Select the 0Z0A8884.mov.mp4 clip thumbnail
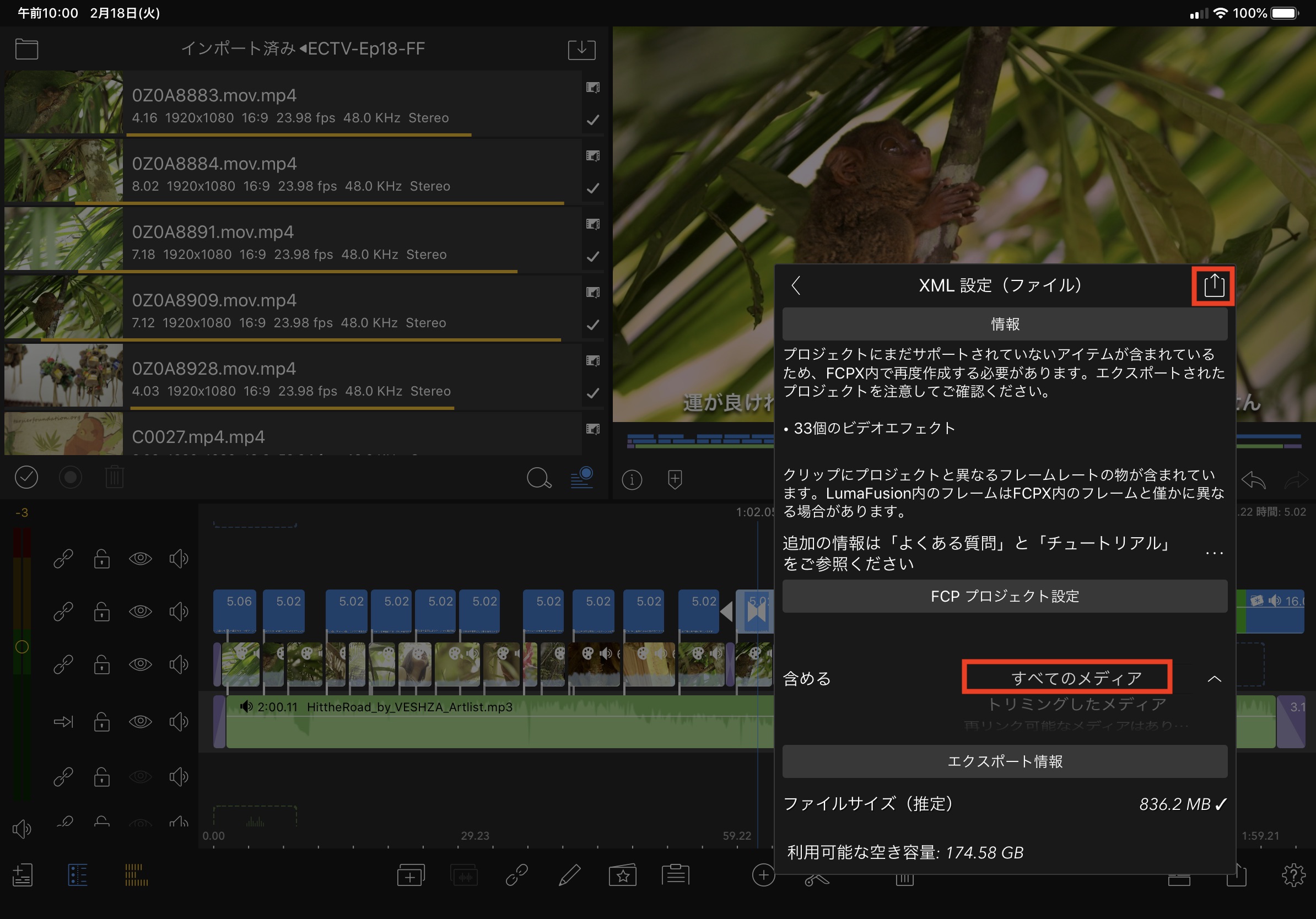Screen dimensions: 1316x919 (x=63, y=171)
